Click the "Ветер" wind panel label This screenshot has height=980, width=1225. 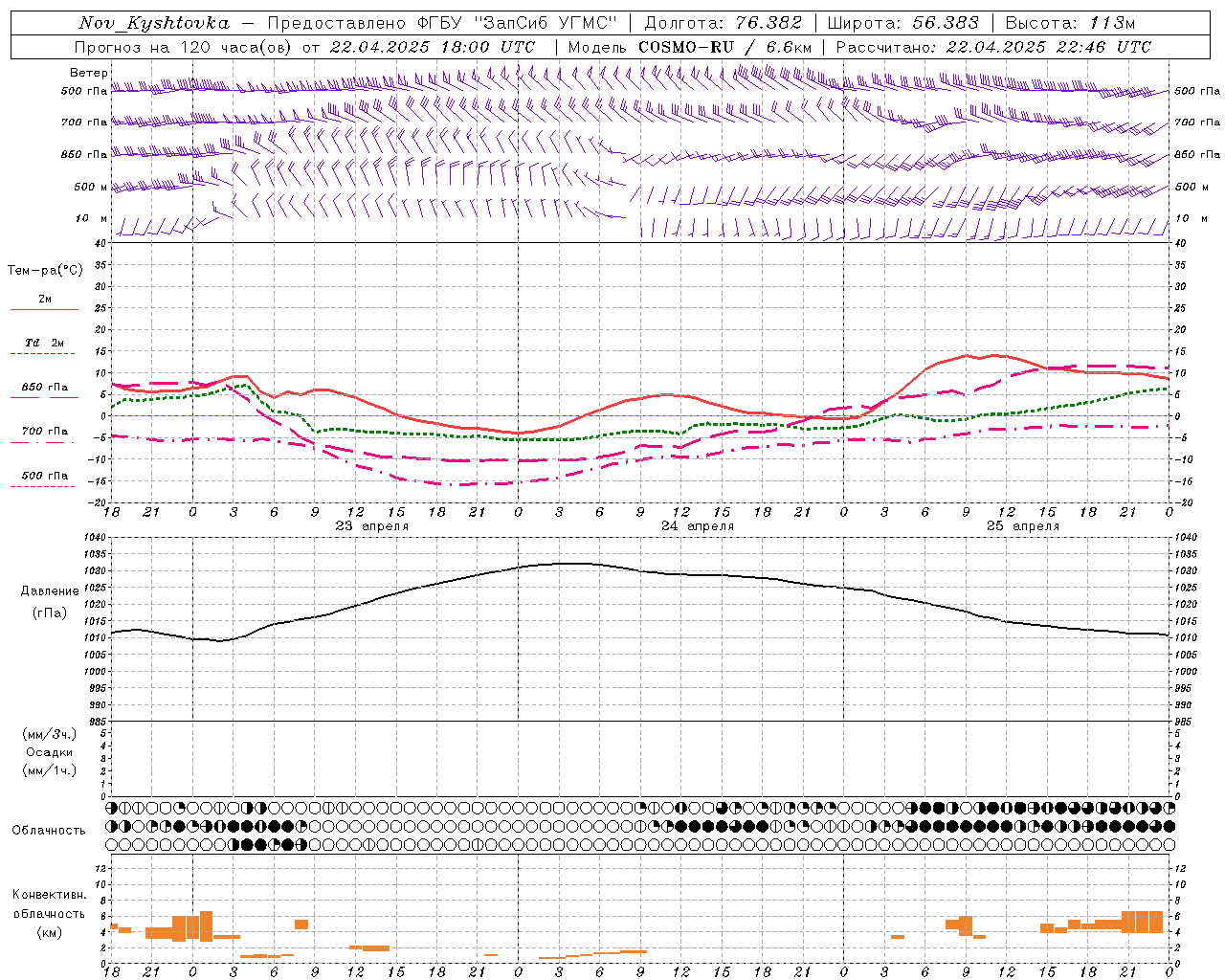[x=89, y=73]
